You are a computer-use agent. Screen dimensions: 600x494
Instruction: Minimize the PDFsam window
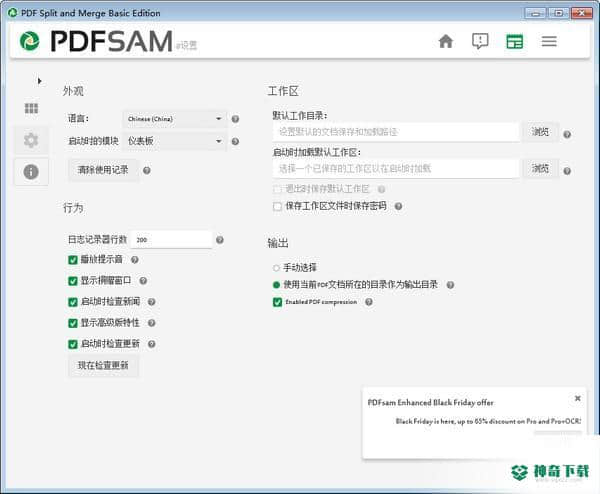pos(535,13)
